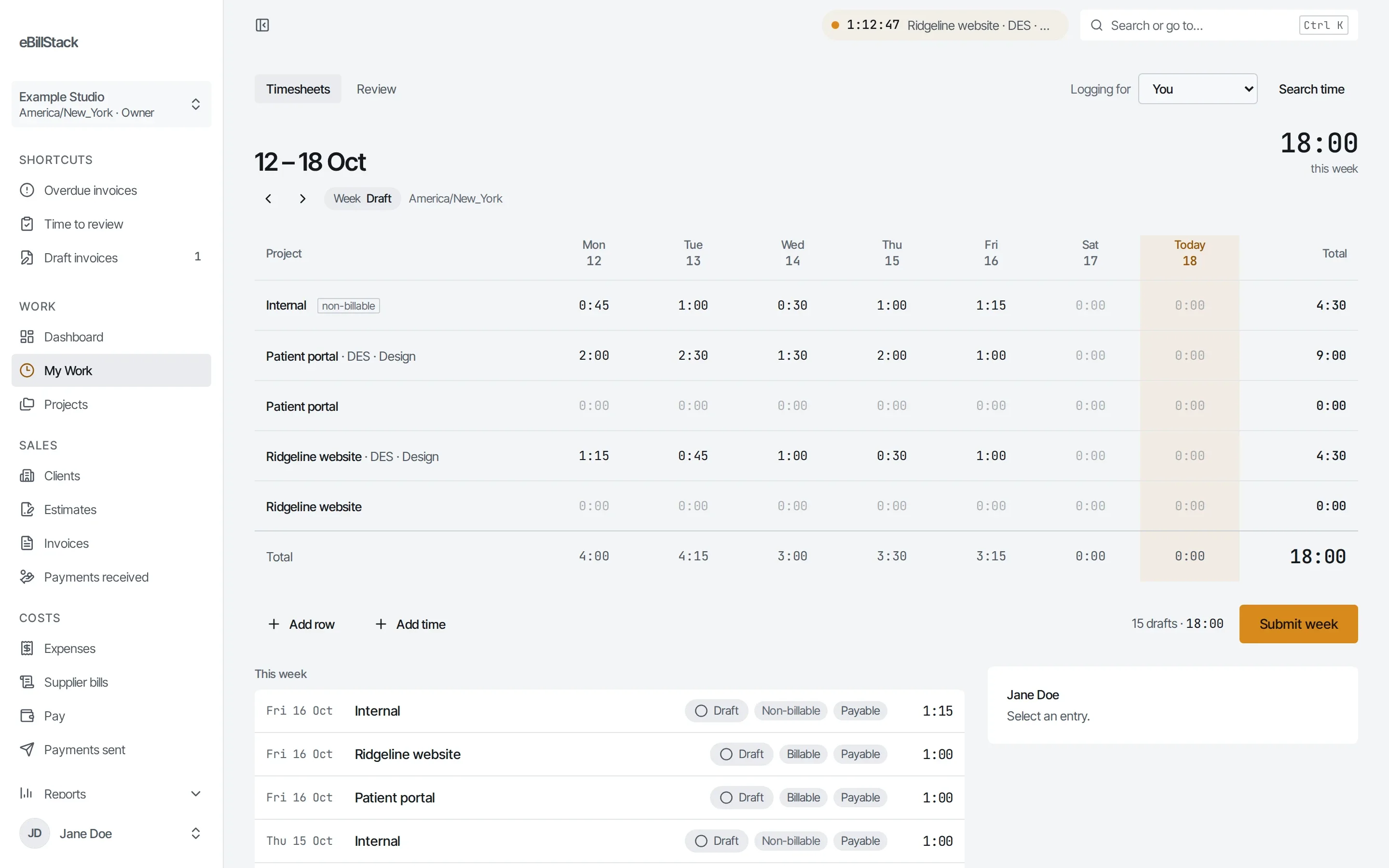Open Invoices in the sidebar
Viewport: 1389px width, 868px height.
(111, 543)
